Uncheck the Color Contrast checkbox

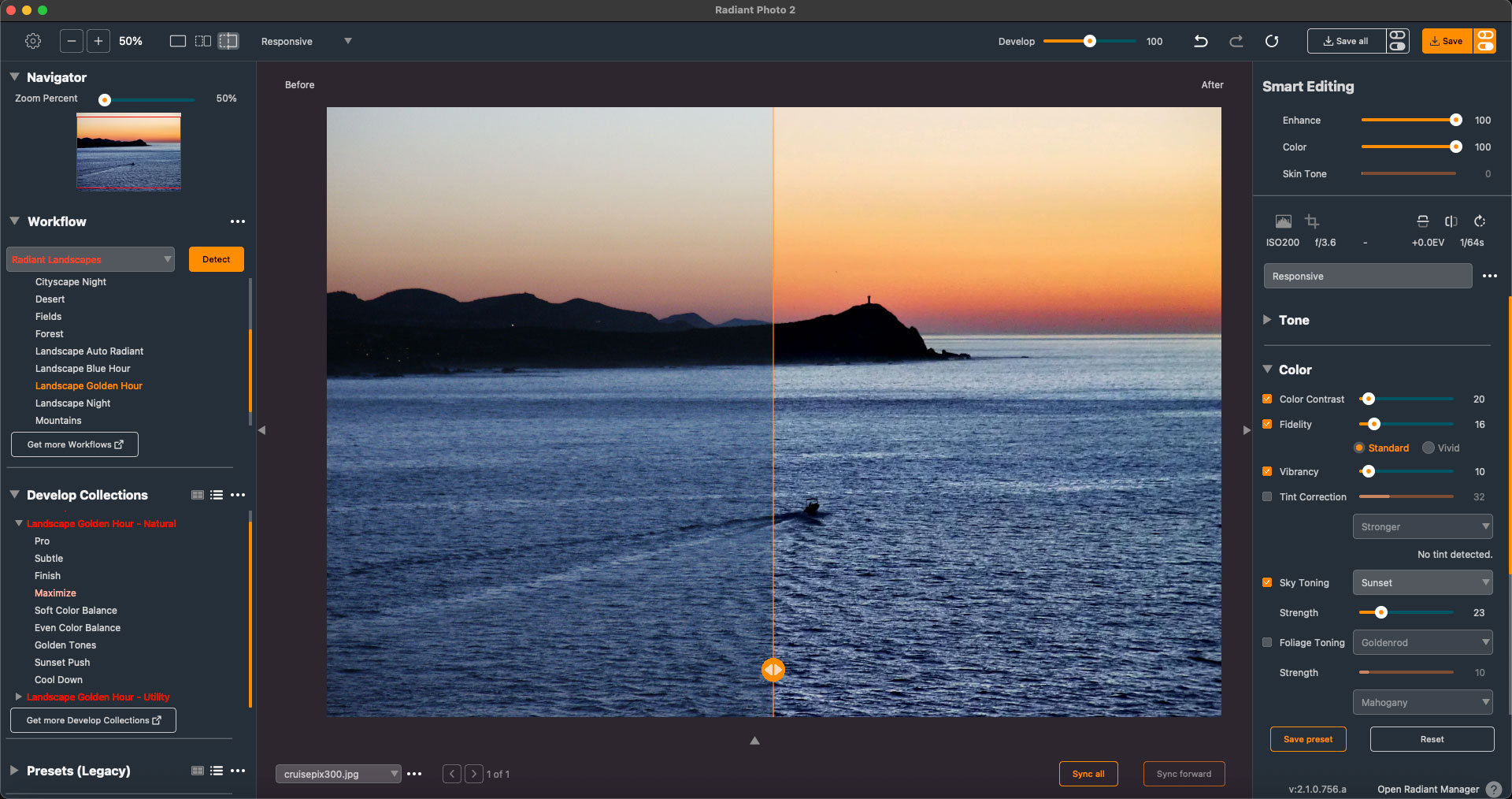pos(1267,399)
